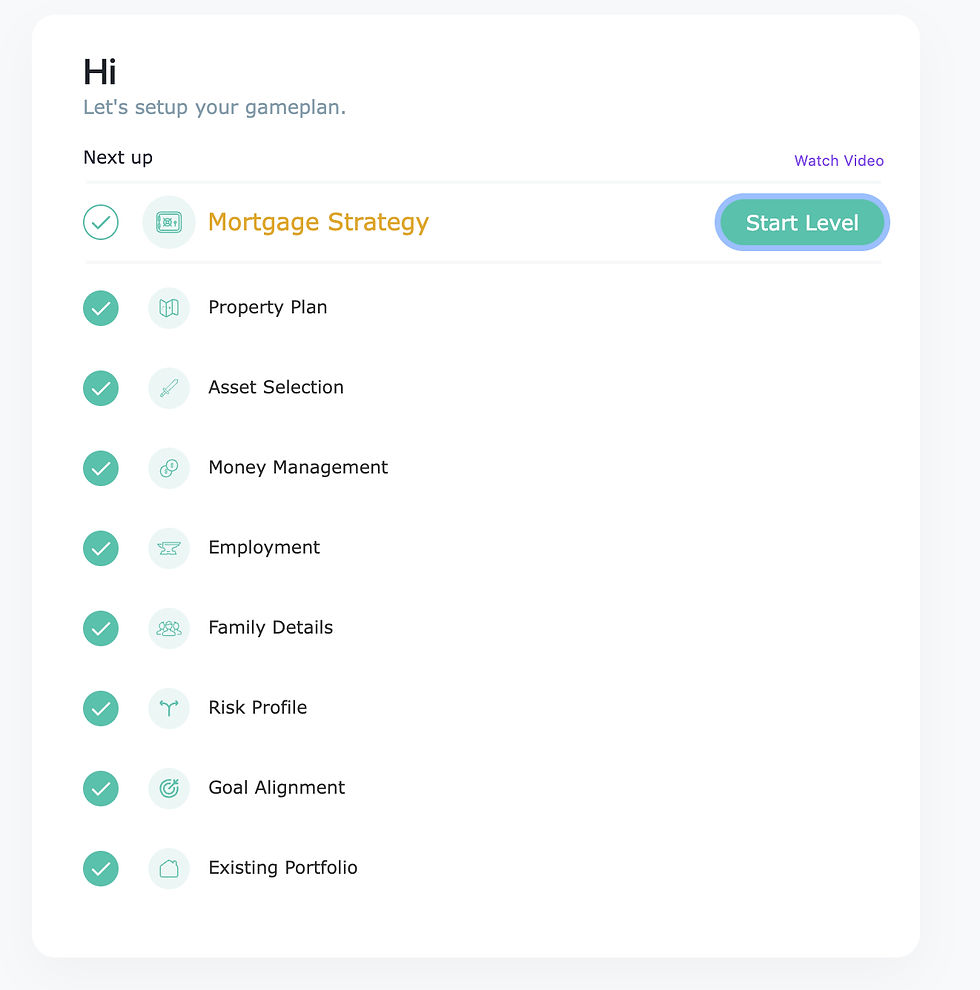Open the Asset Selection level
The width and height of the screenshot is (980, 990).
(275, 388)
